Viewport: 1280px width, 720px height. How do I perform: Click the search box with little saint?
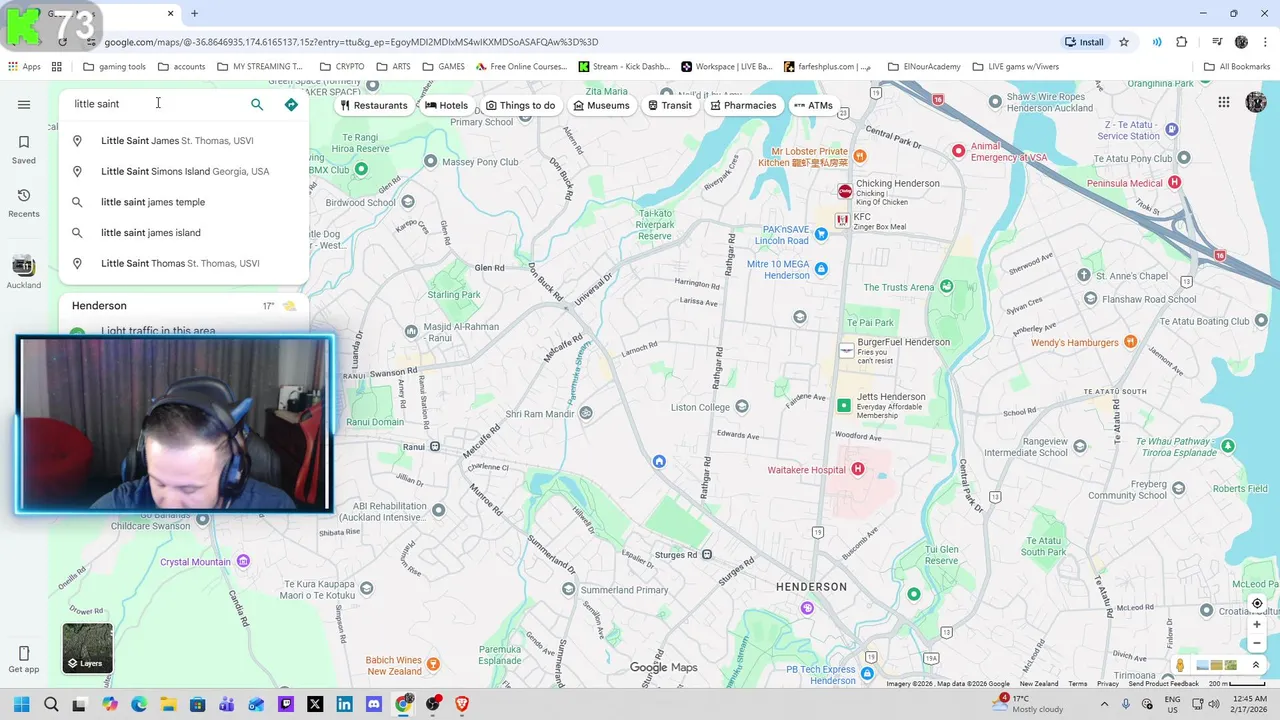[x=155, y=104]
